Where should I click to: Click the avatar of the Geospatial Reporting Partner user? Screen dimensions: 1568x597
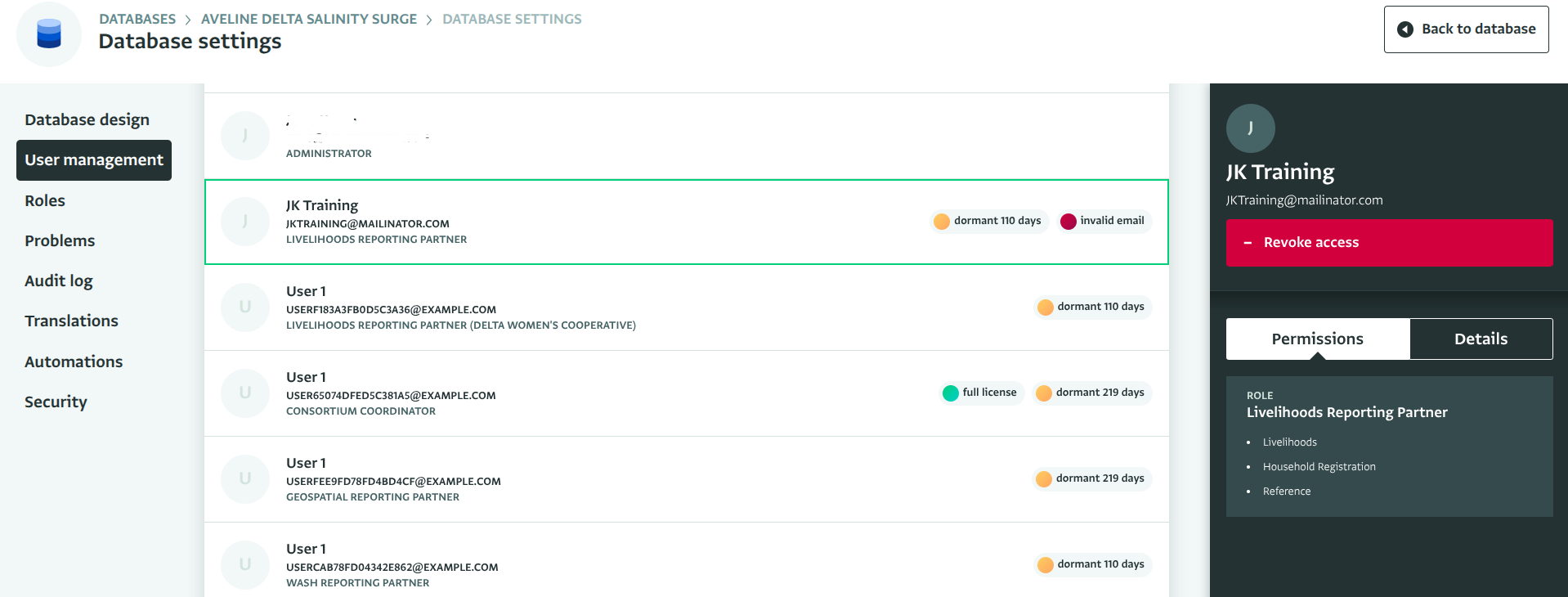(x=245, y=479)
